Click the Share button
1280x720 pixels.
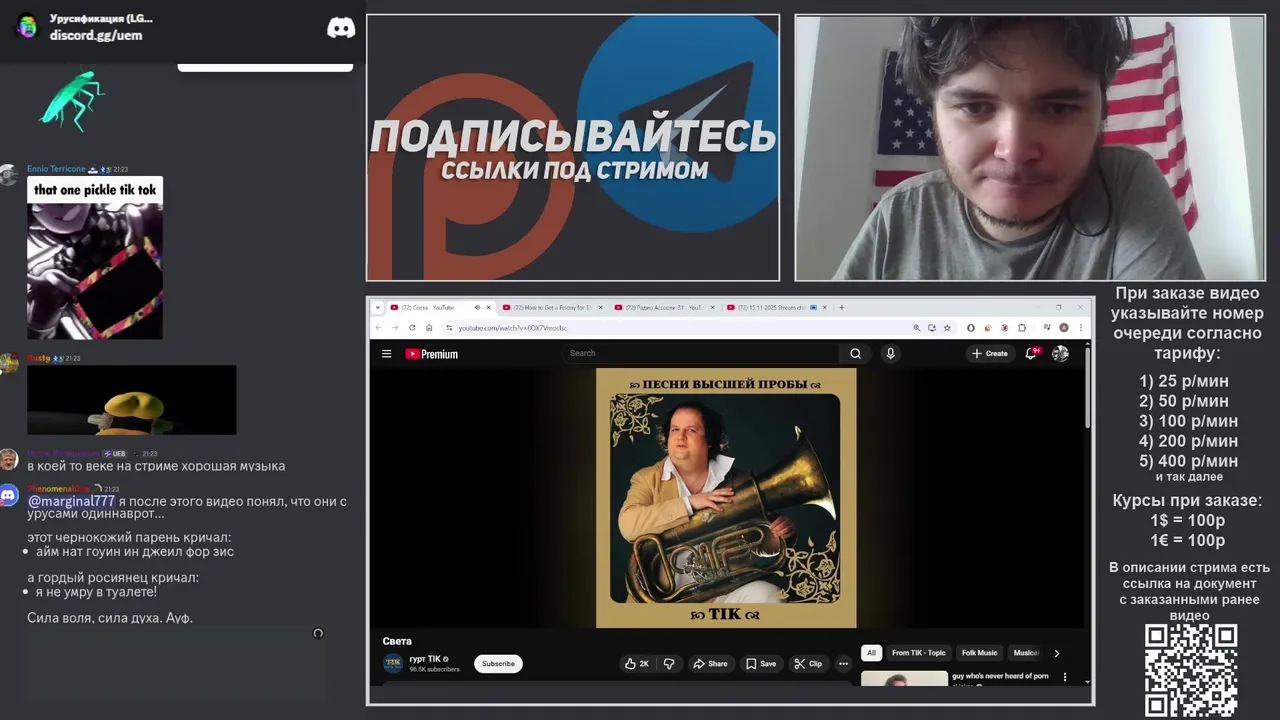pos(710,663)
